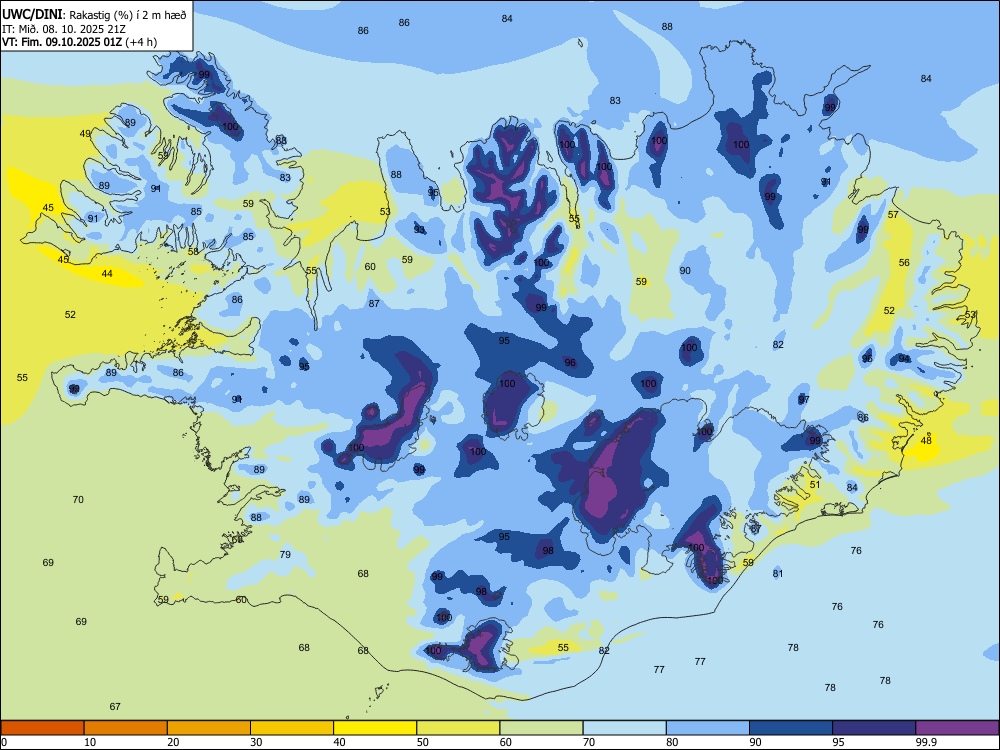1000x750 pixels.
Task: Click the pale blue 70–80 legend swatch
Action: 625,728
